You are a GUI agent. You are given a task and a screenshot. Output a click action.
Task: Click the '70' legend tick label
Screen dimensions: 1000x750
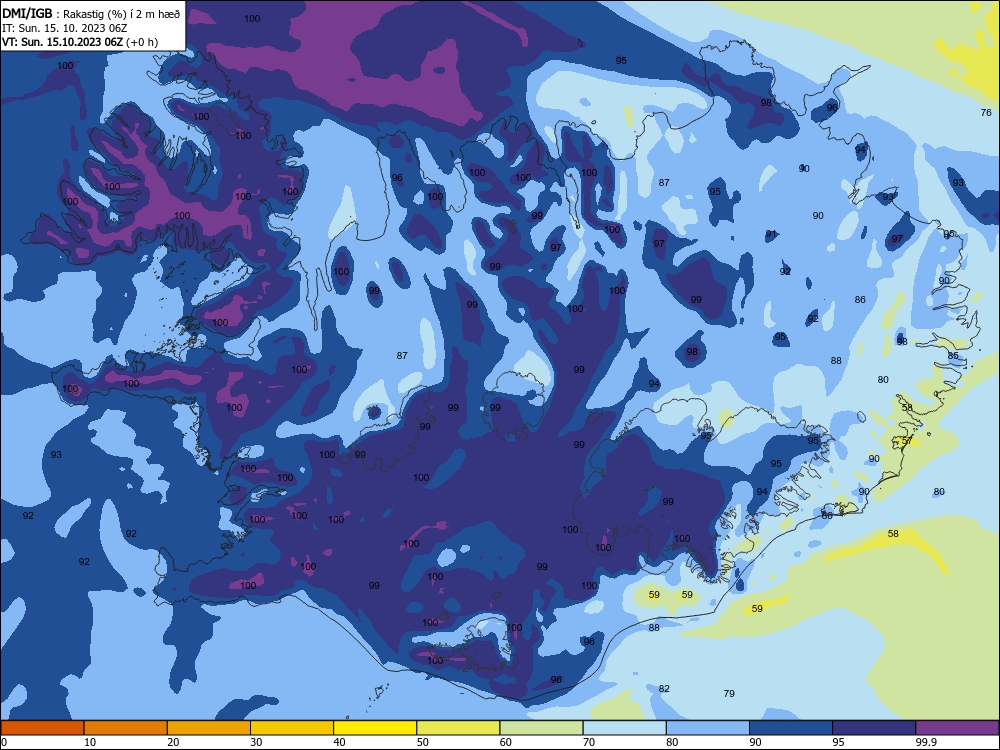[589, 742]
